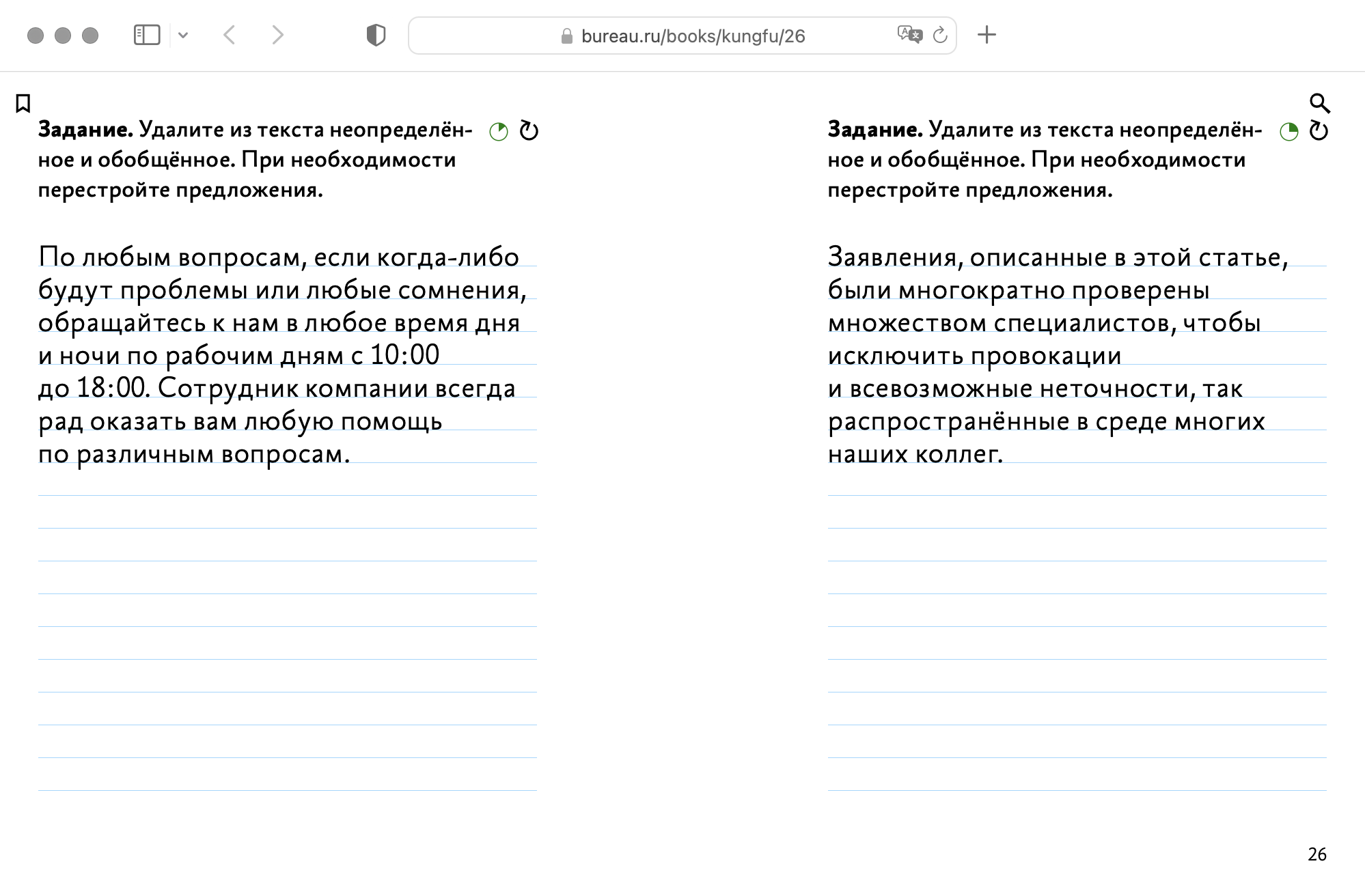Reset the left exercise with its reload icon

(x=529, y=130)
